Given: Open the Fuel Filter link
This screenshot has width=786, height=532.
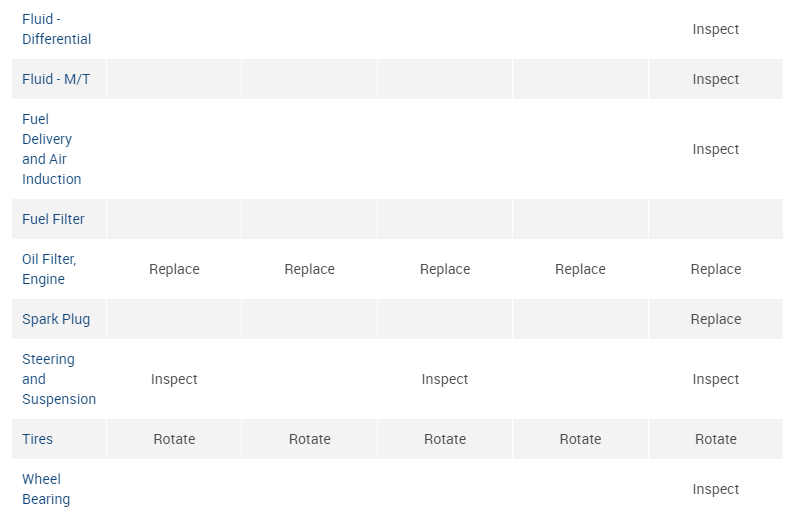Looking at the screenshot, I should (53, 219).
